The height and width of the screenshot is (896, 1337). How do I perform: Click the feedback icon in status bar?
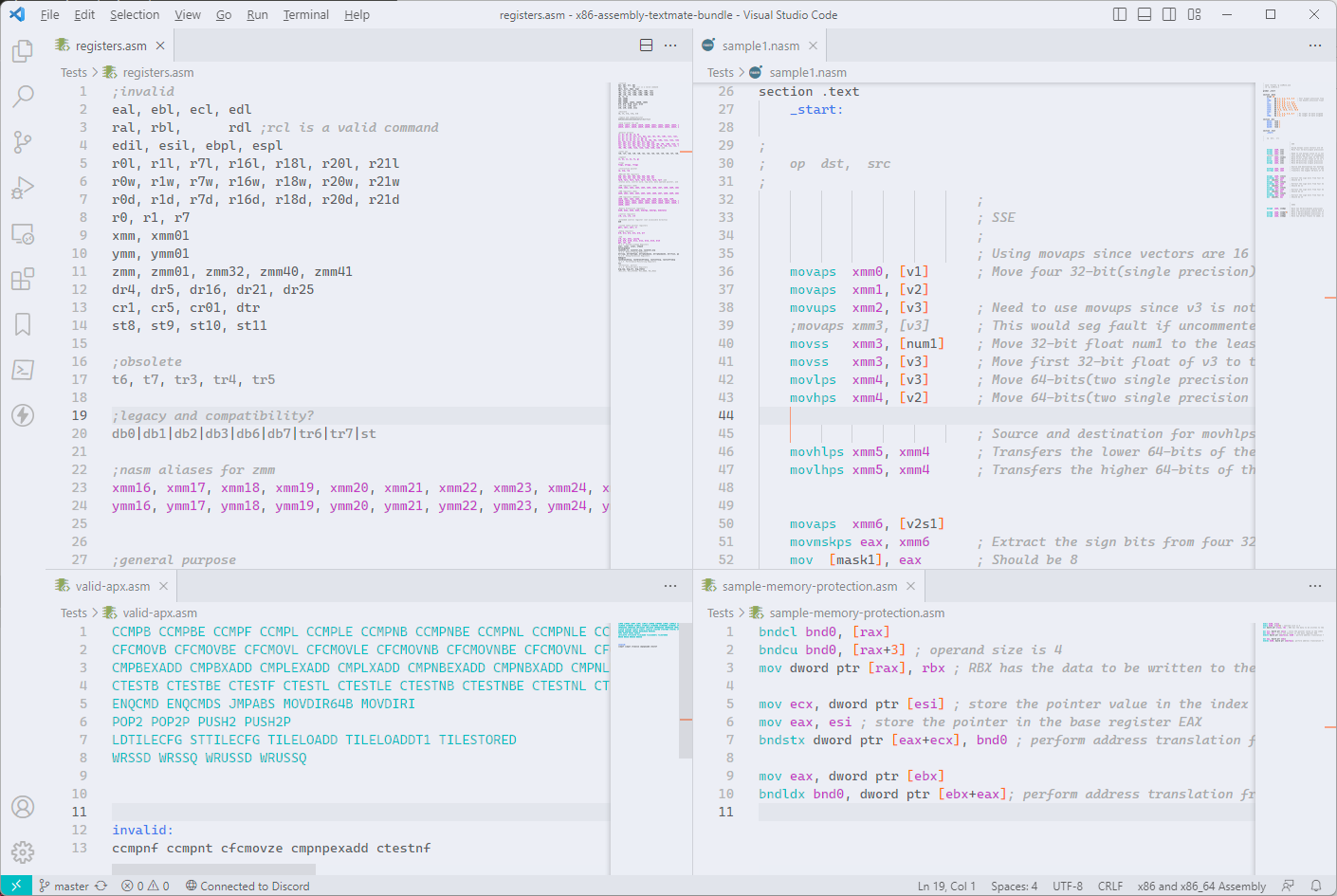coord(1288,886)
